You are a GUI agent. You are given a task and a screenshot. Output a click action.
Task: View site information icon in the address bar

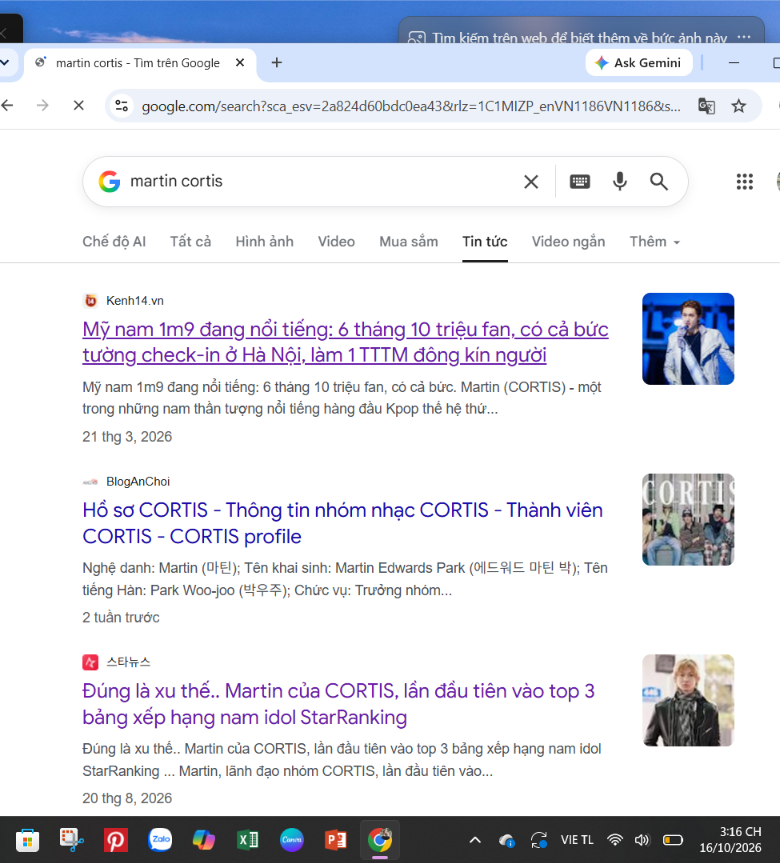pyautogui.click(x=121, y=106)
